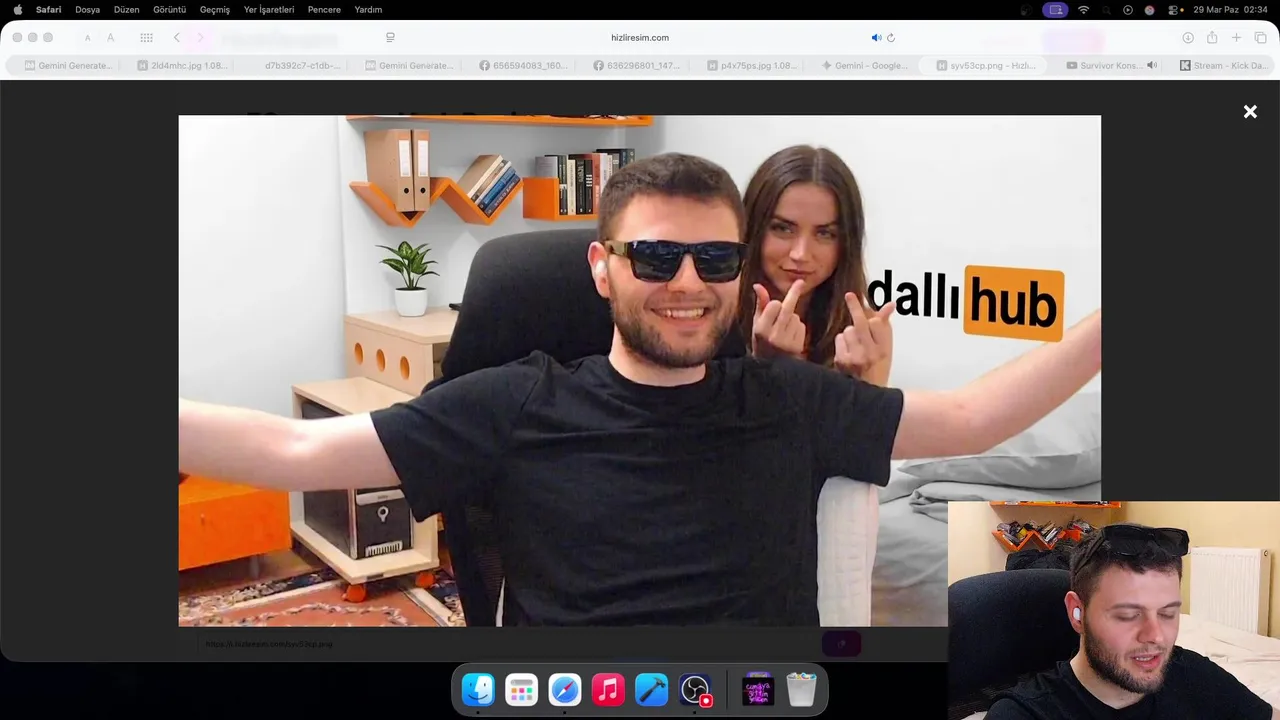Click the purple screen-sharing menu bar icon

(x=1055, y=10)
